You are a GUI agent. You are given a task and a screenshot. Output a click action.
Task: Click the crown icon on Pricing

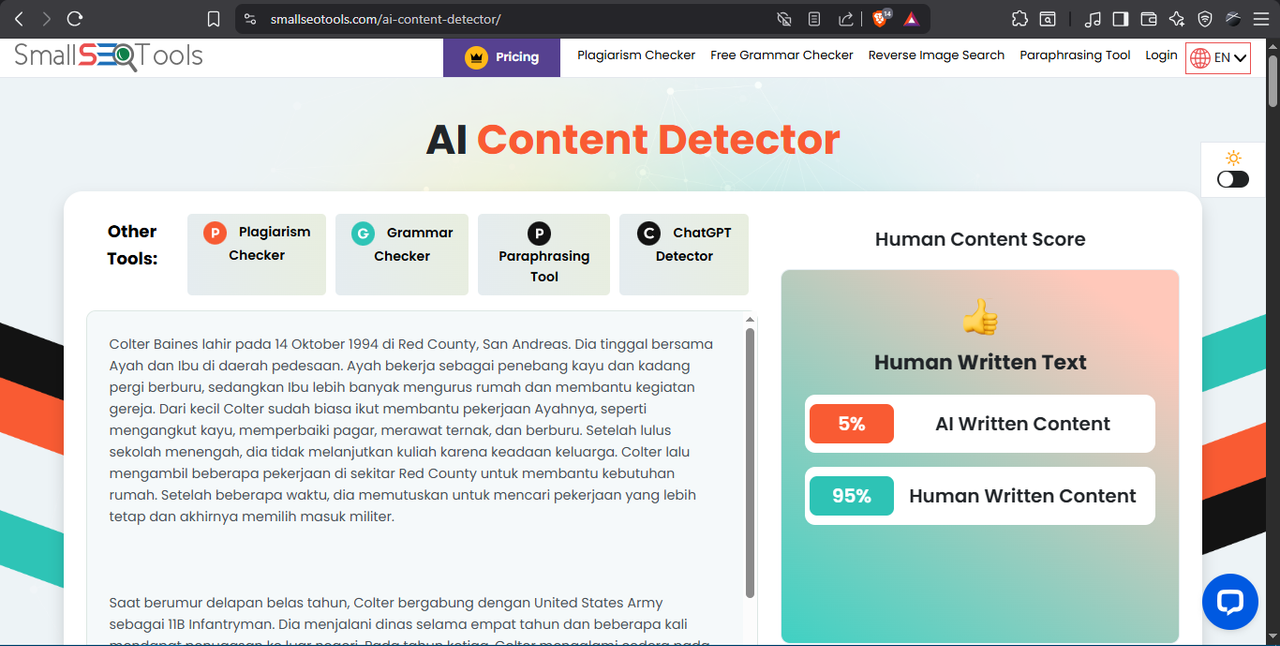coord(476,57)
